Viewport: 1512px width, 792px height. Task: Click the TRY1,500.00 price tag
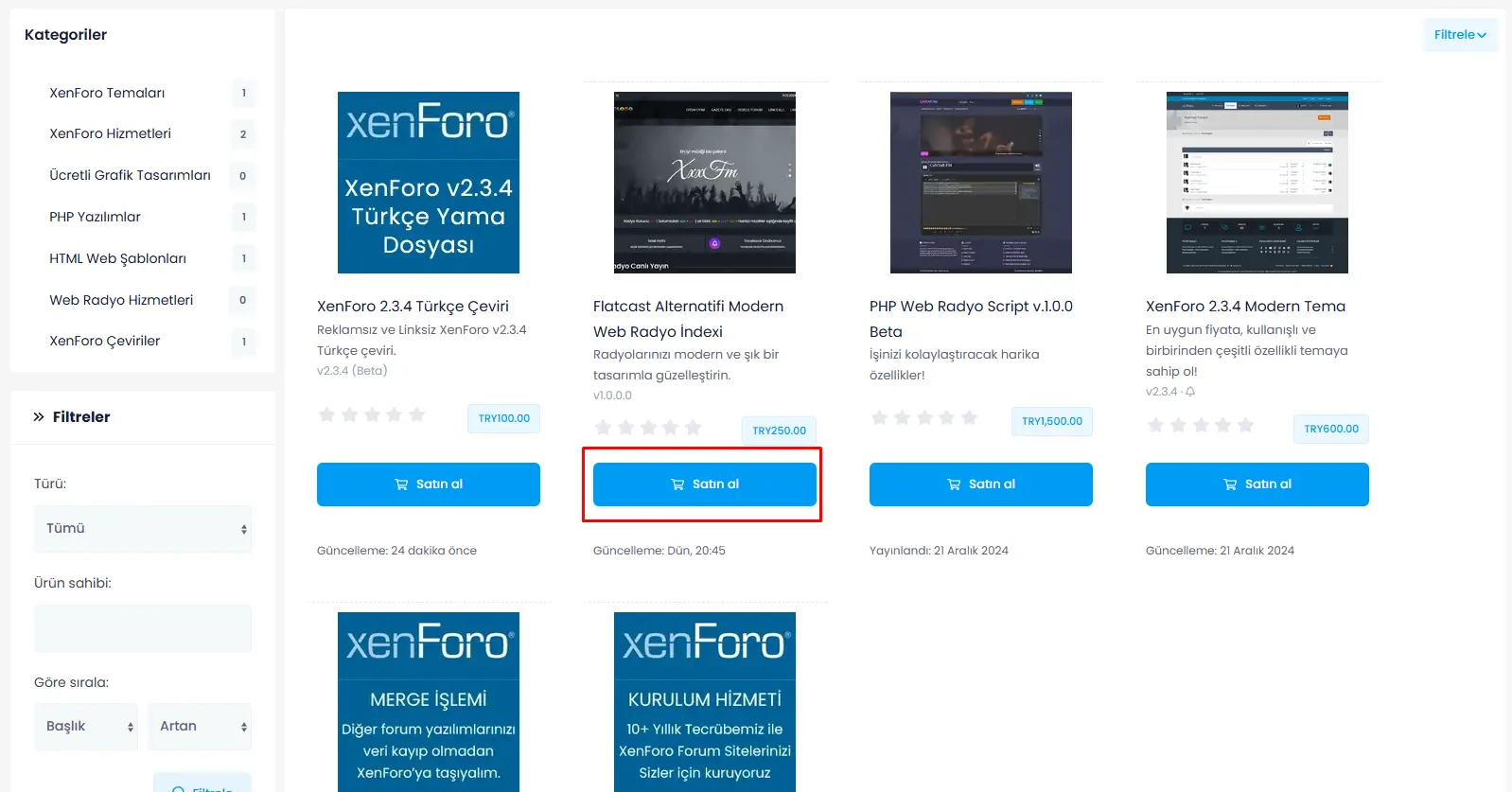pos(1052,421)
